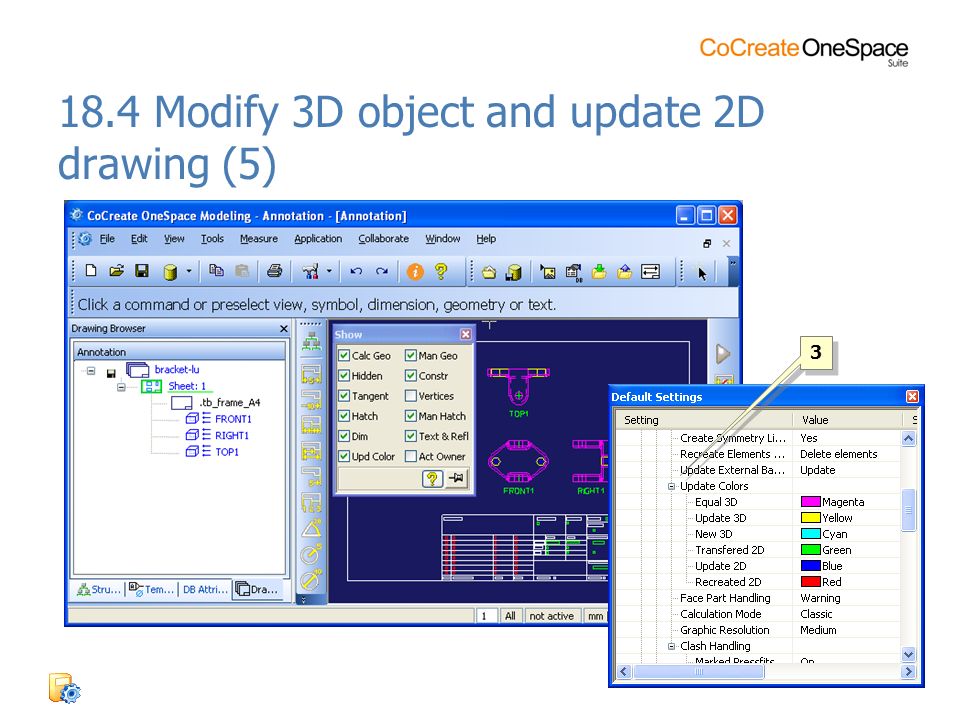The image size is (960, 720).
Task: Click the Red swatch for Recreated 2D
Action: (x=811, y=582)
